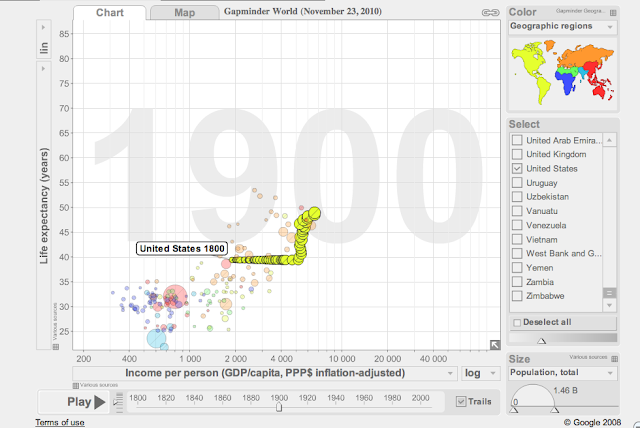Click the 1840 mark on the timeline
Image resolution: width=640 pixels, height=428 pixels.
point(194,398)
